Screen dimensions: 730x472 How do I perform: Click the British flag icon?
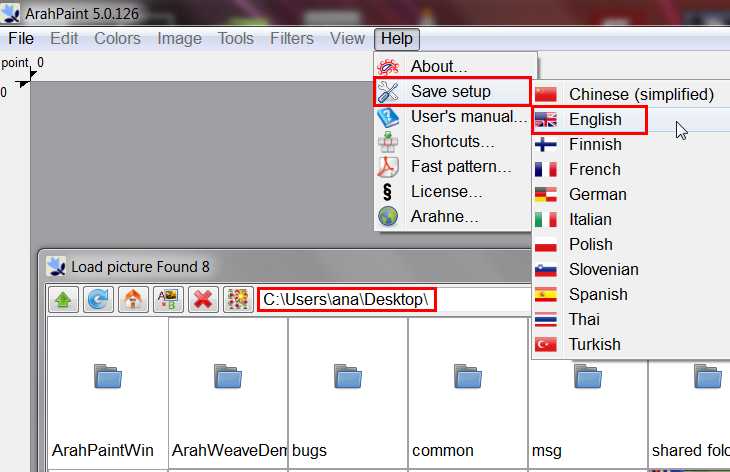(546, 120)
